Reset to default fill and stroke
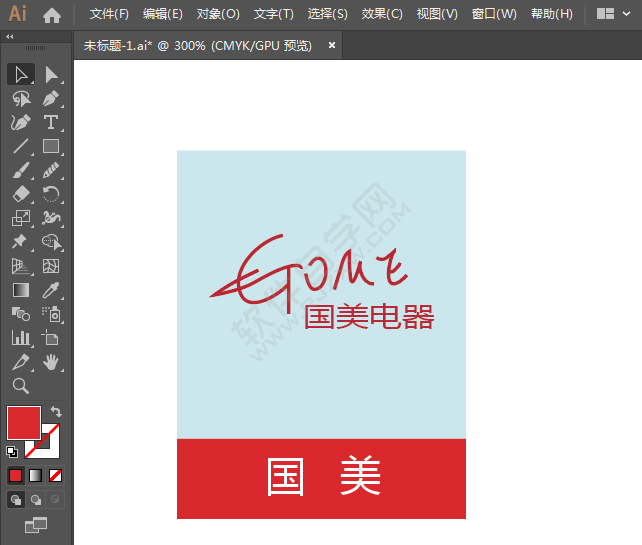 12,452
